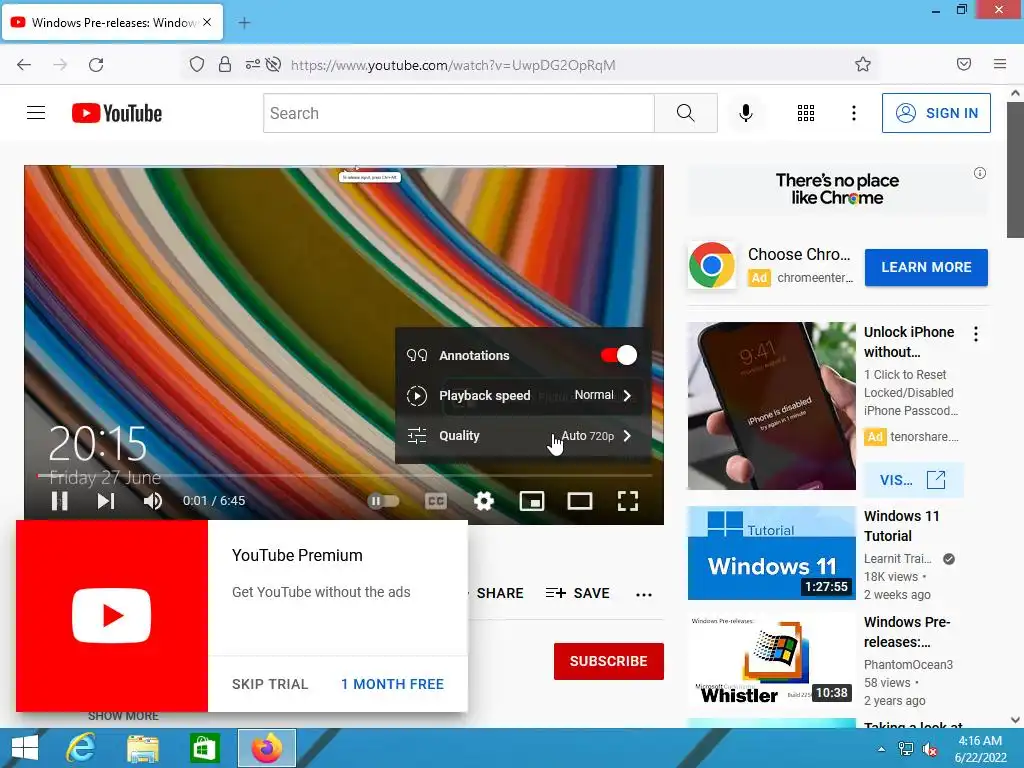The height and width of the screenshot is (768, 1024).
Task: Open tracking protection shield icon
Action: pyautogui.click(x=197, y=64)
